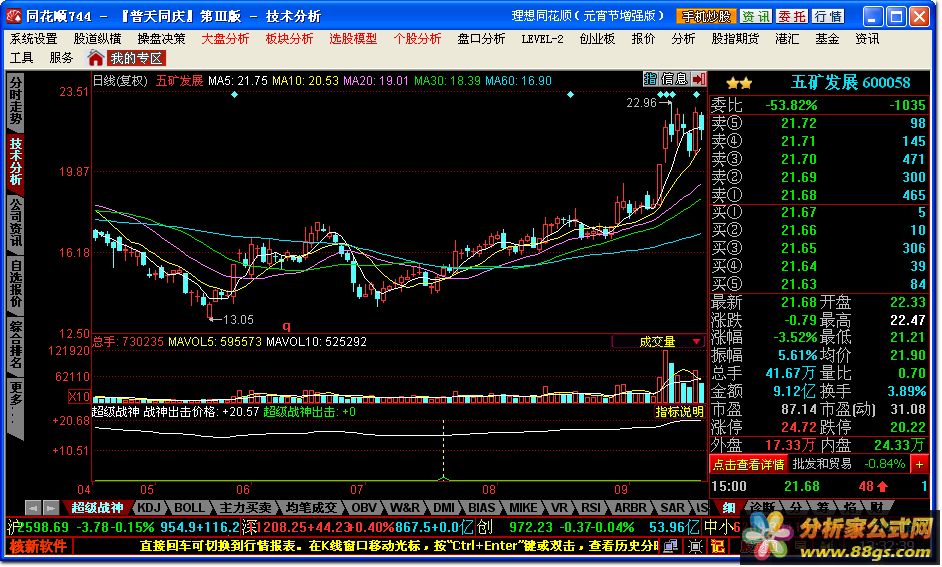This screenshot has width=942, height=567.
Task: Click the 信息 button above chart
Action: [x=674, y=79]
